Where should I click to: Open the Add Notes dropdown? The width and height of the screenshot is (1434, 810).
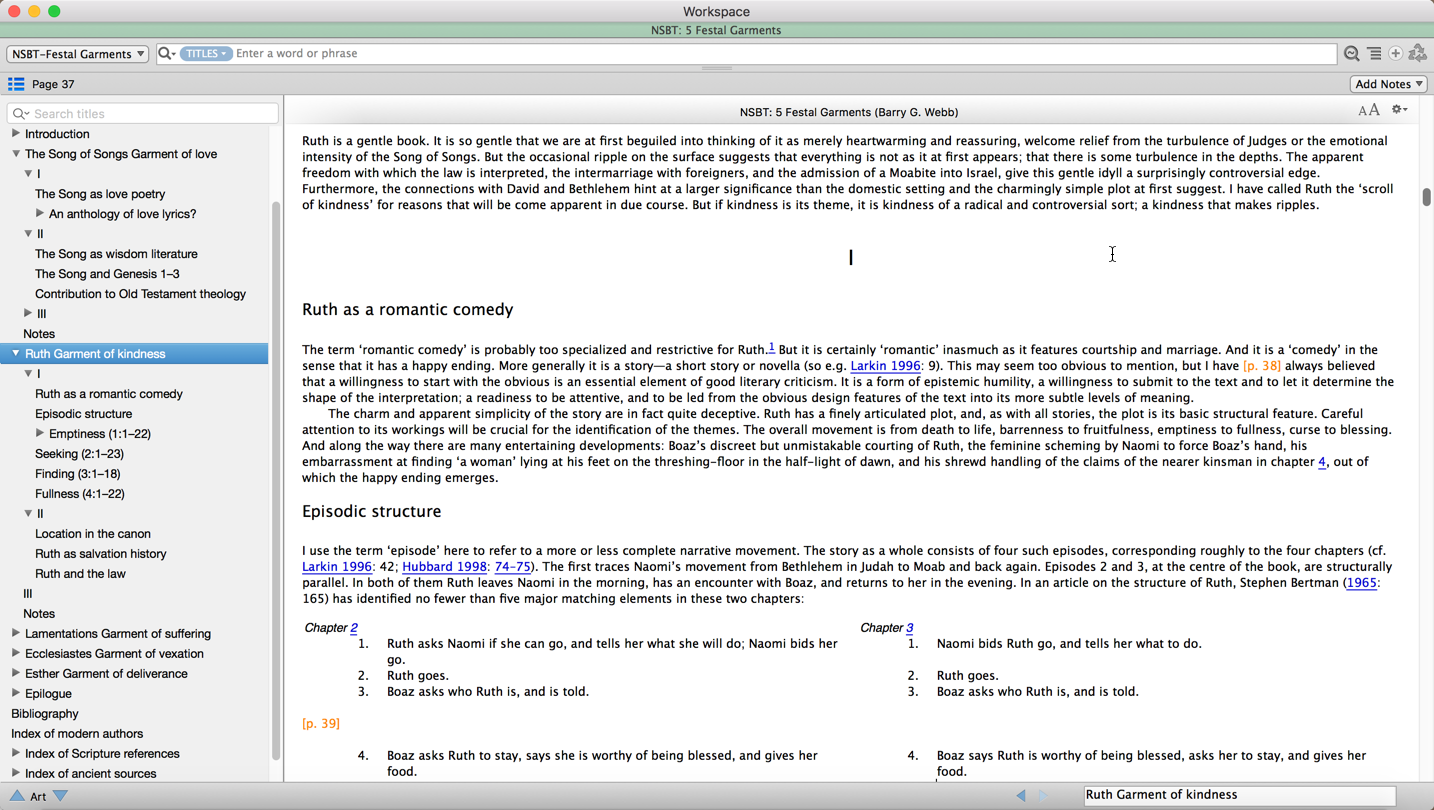(x=1388, y=84)
